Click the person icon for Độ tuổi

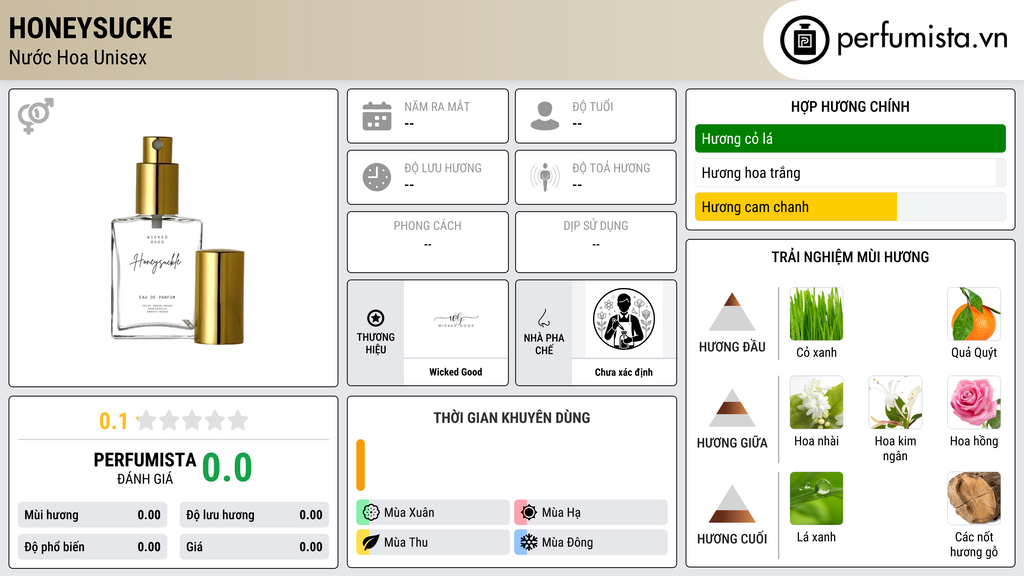pyautogui.click(x=545, y=116)
